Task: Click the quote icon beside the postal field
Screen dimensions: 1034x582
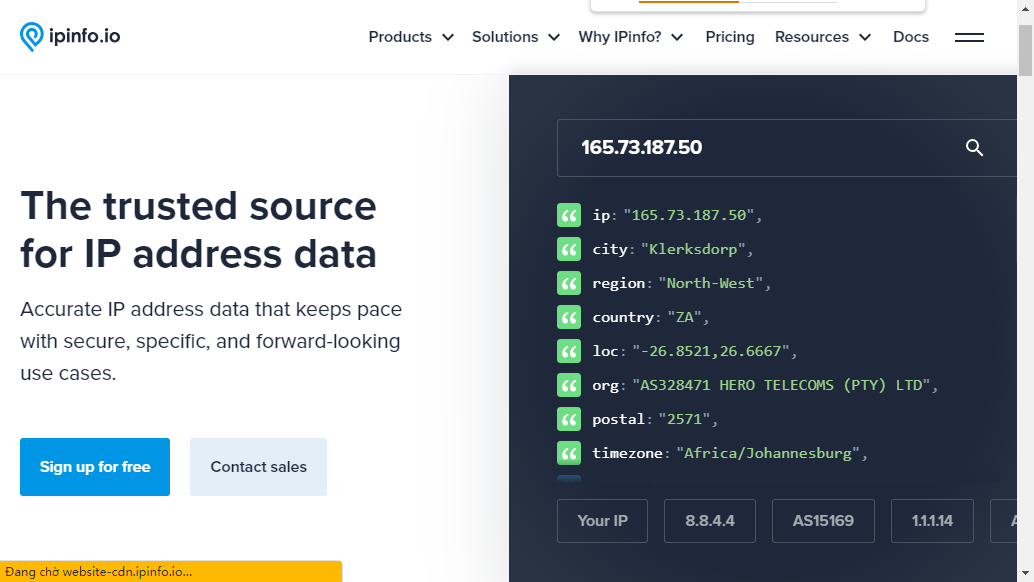Action: point(569,419)
